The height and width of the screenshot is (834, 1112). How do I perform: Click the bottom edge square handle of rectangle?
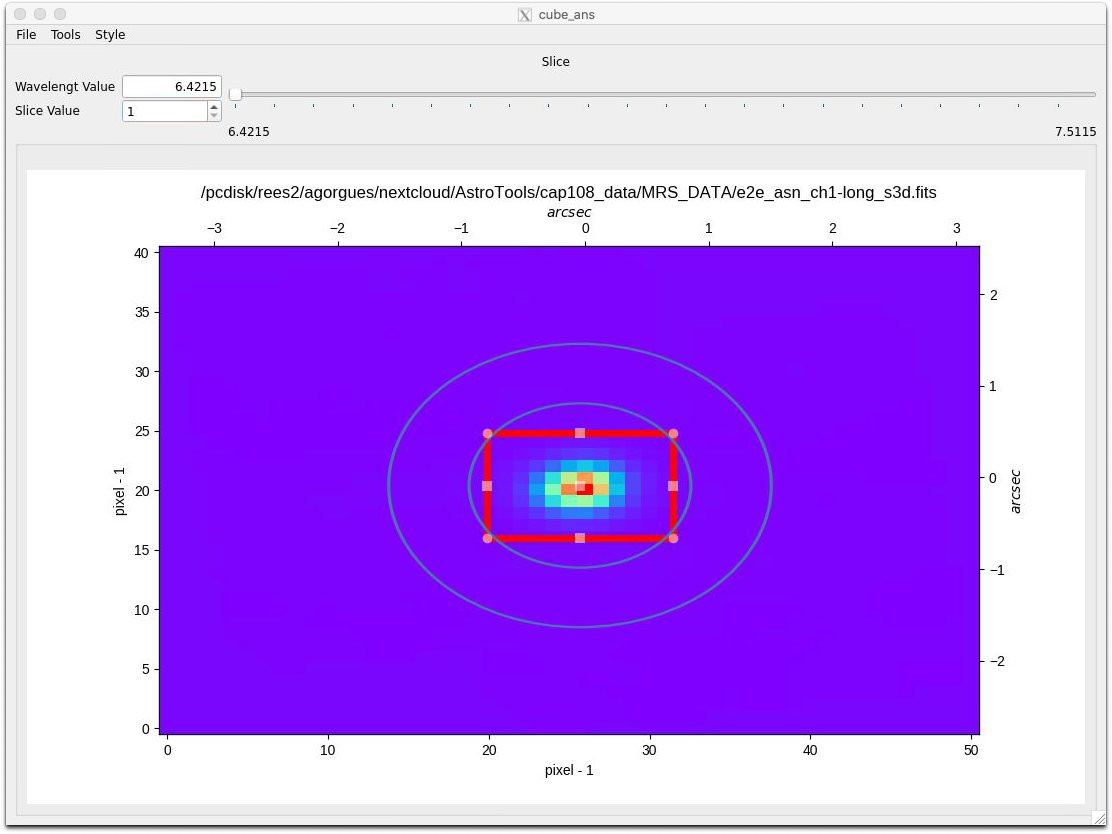click(x=580, y=538)
